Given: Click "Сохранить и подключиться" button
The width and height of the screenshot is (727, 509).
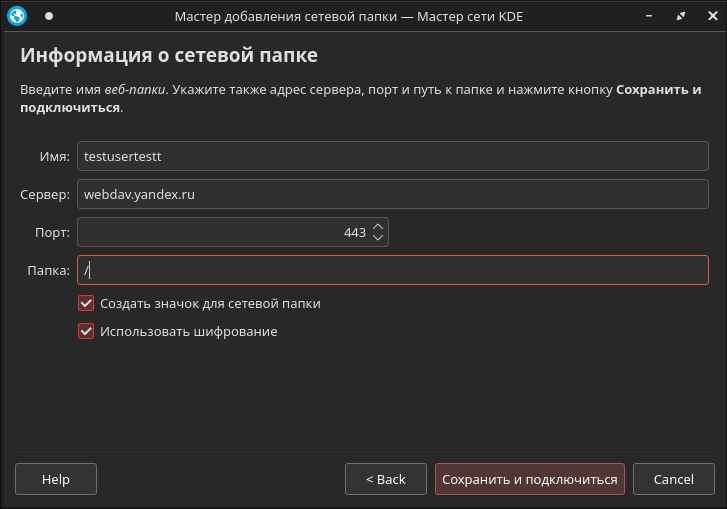Looking at the screenshot, I should pyautogui.click(x=529, y=479).
